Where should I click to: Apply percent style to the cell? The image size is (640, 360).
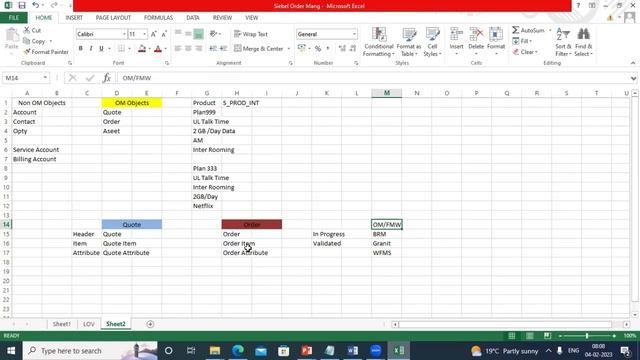[318, 49]
